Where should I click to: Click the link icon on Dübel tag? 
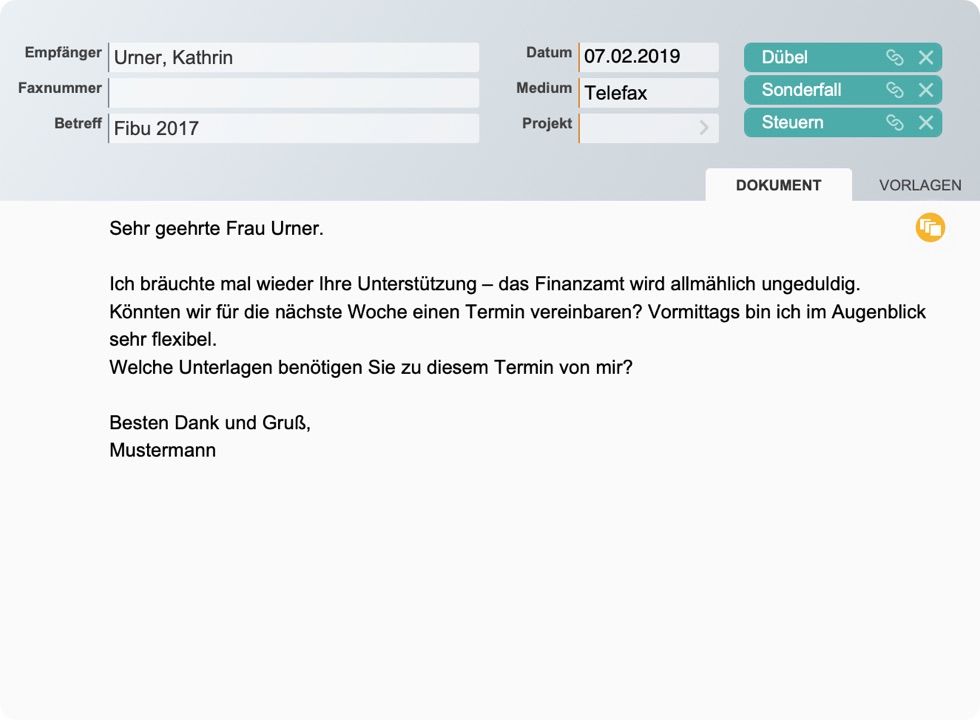[x=895, y=58]
